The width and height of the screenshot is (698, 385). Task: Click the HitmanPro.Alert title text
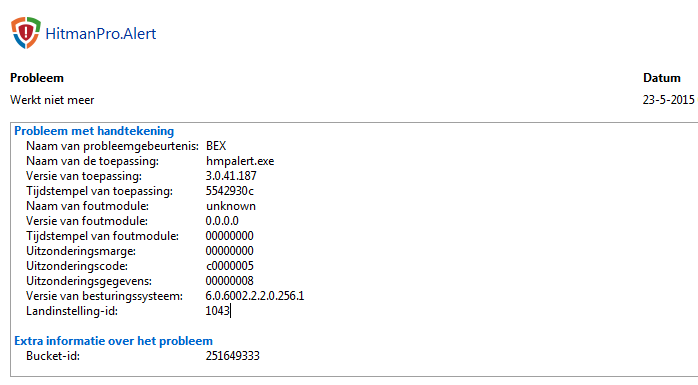[x=101, y=34]
